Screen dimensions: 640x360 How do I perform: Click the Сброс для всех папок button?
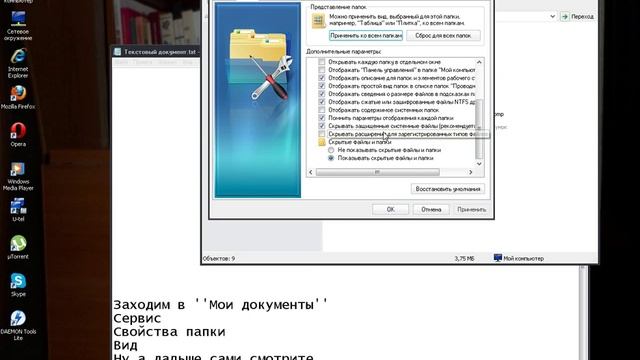pyautogui.click(x=443, y=36)
